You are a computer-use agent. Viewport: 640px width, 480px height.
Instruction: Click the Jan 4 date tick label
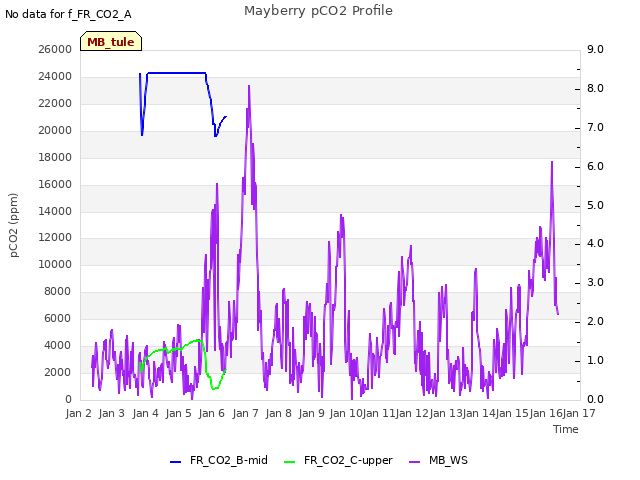[x=146, y=413]
